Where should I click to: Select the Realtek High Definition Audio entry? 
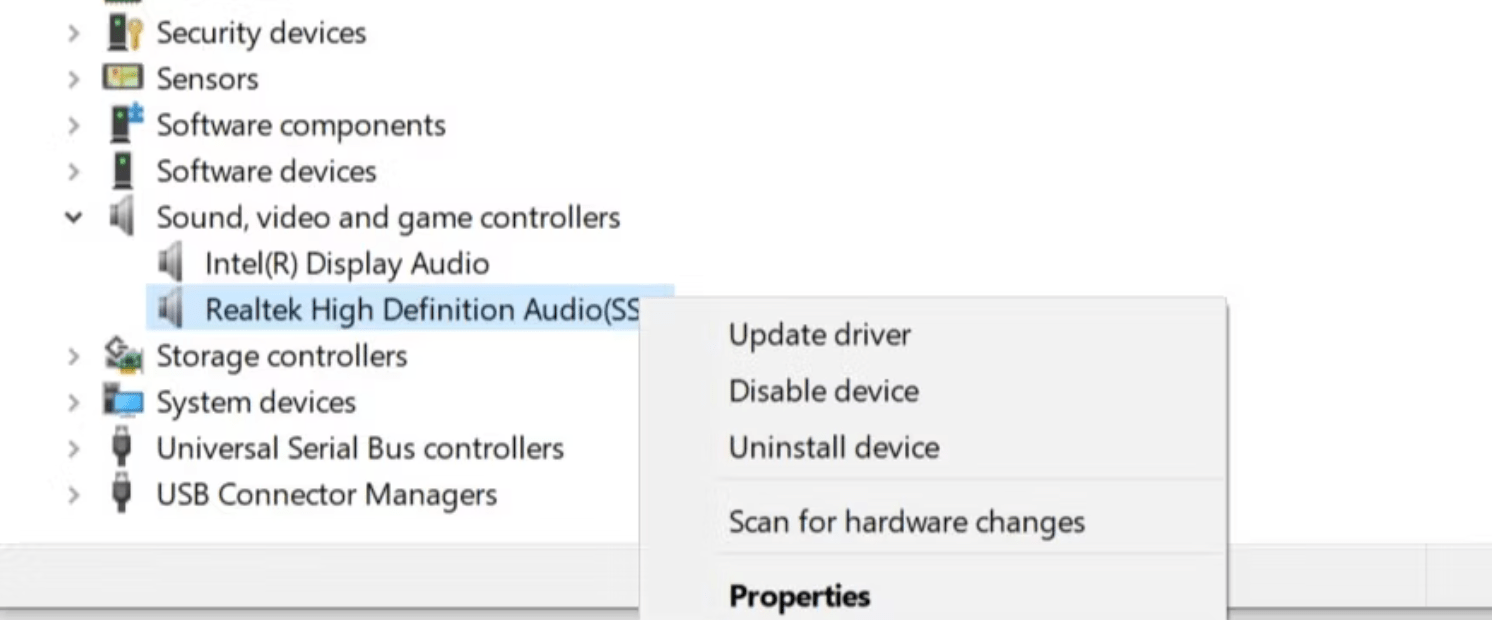click(420, 309)
